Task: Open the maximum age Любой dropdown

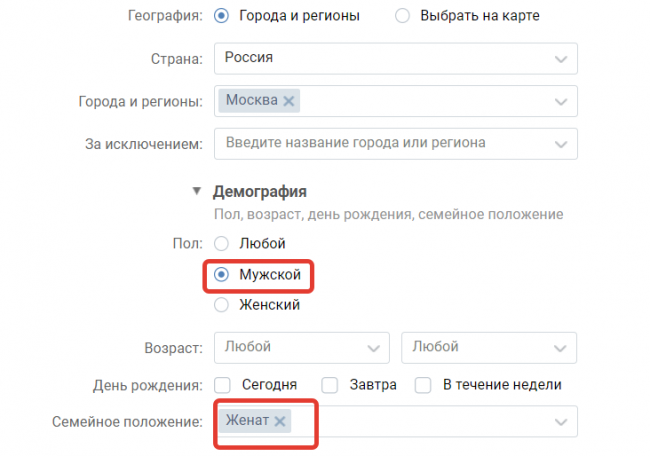Action: [x=488, y=348]
